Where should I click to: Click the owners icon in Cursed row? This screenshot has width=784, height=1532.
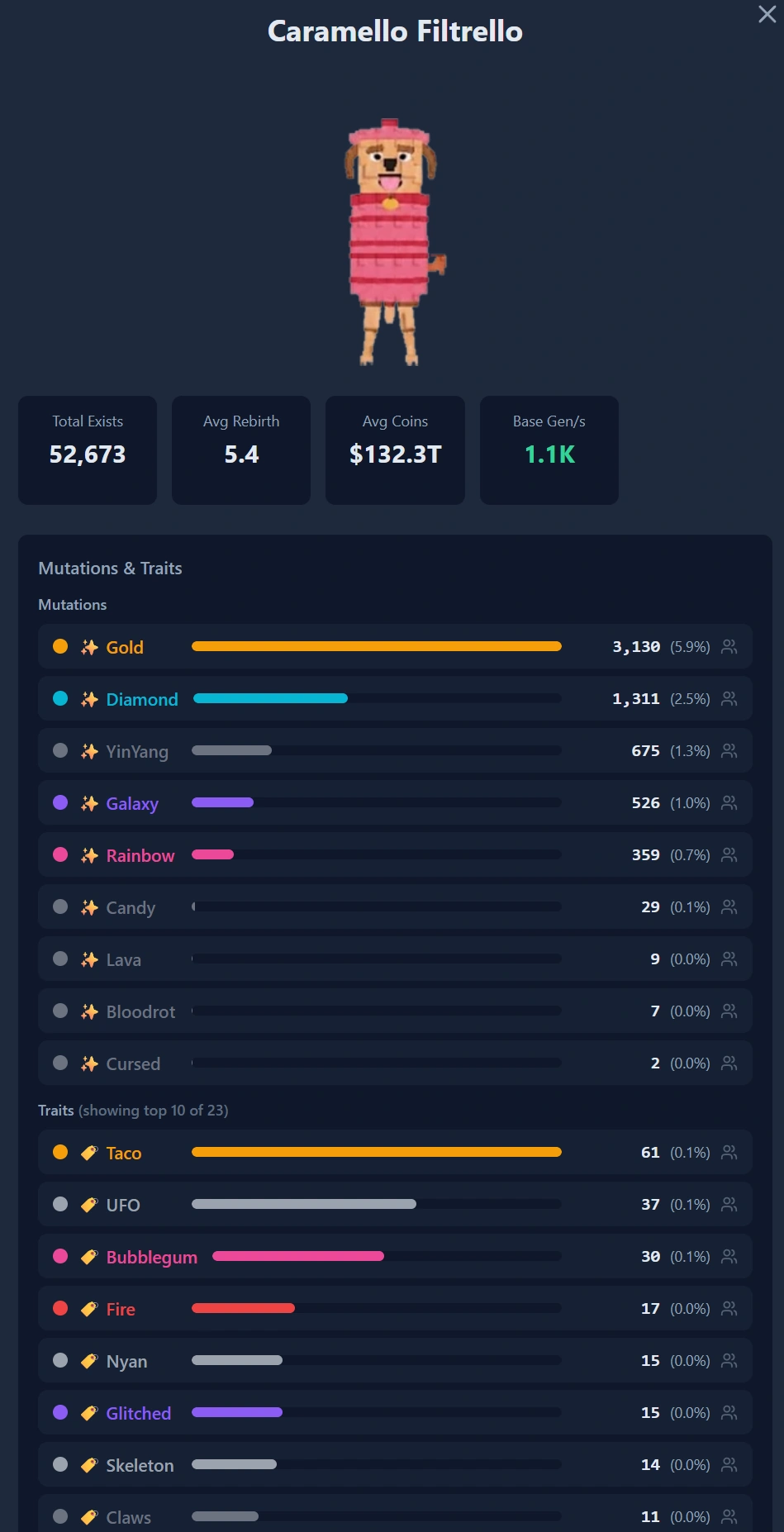pyautogui.click(x=729, y=1063)
